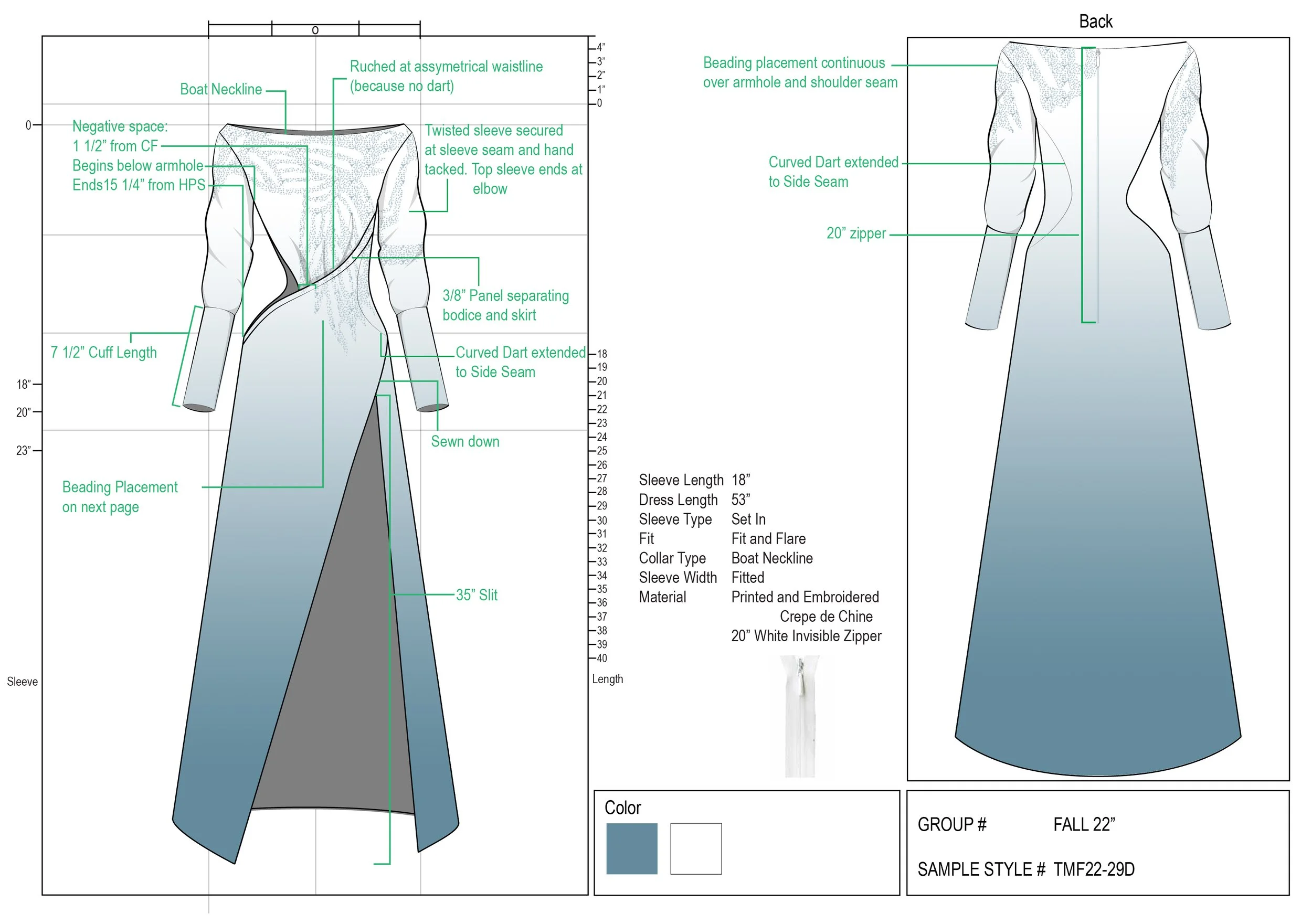Click the 'Color' section heading
The width and height of the screenshot is (1312, 924).
click(x=622, y=808)
